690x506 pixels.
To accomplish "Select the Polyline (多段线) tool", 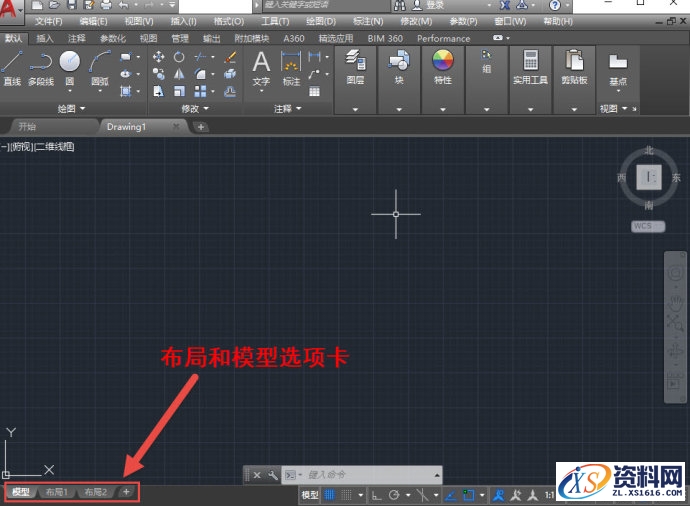I will pos(41,67).
